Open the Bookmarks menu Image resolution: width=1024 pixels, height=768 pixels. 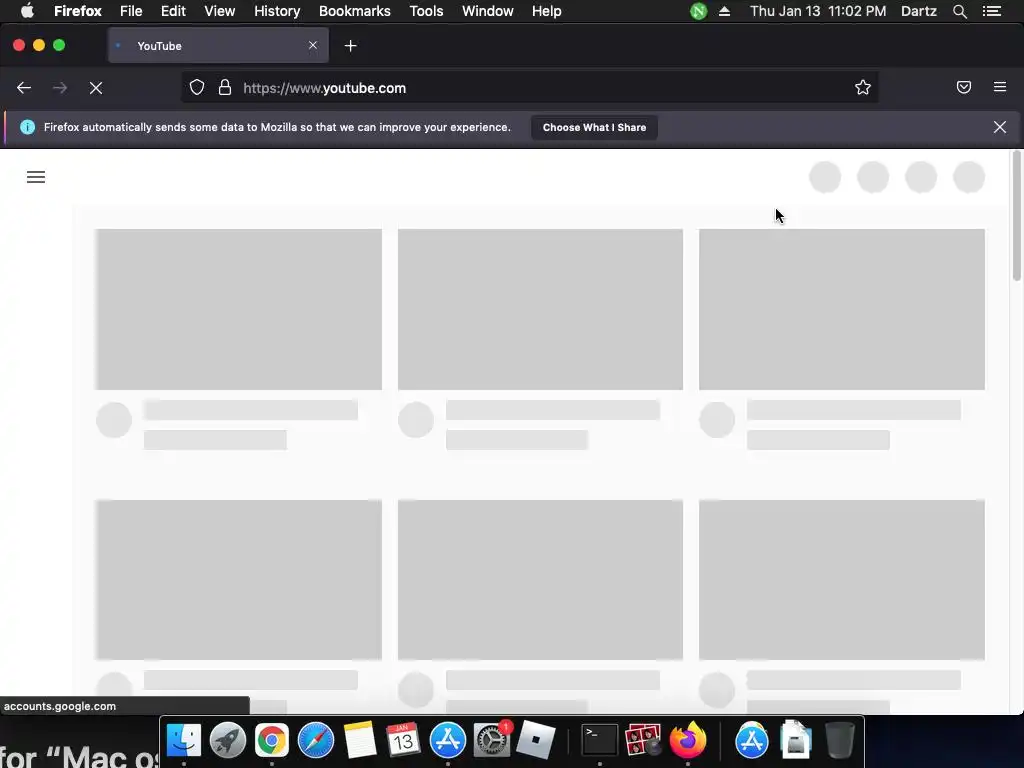tap(355, 11)
